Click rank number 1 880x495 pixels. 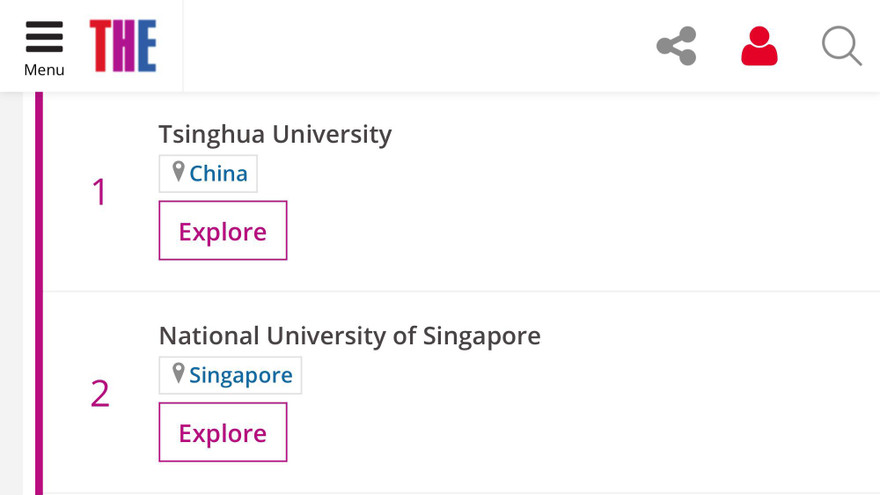tap(99, 192)
